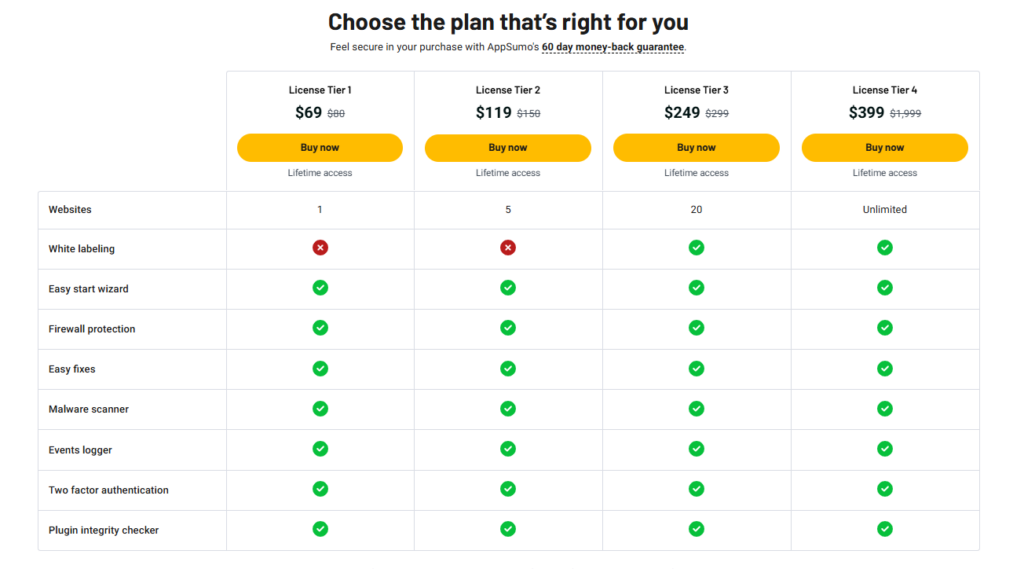The image size is (1024, 569).
Task: Click the Unlimited websites cell for Tier 4
Action: (885, 210)
